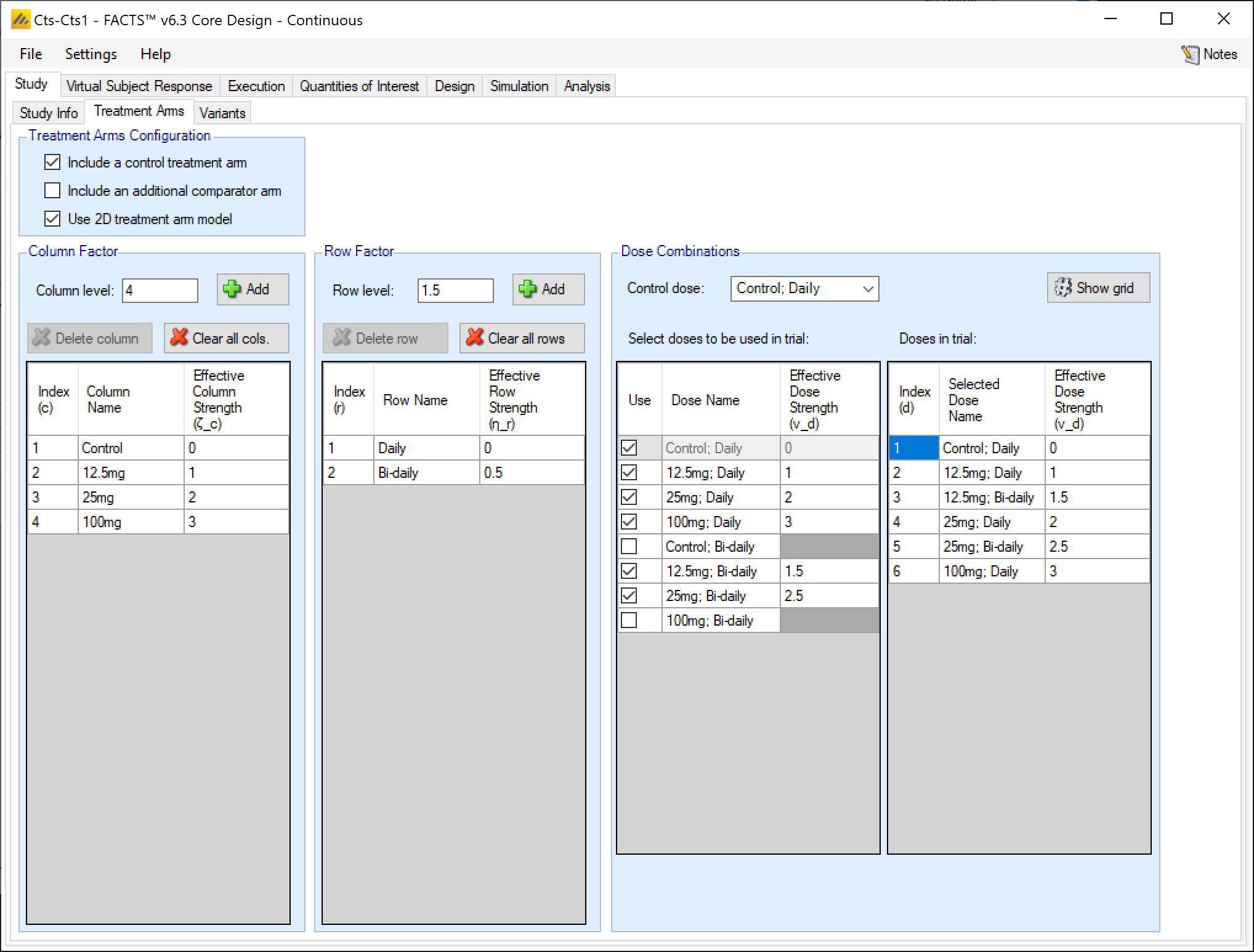Image resolution: width=1254 pixels, height=952 pixels.
Task: Click the green plus Add row icon
Action: 528,289
